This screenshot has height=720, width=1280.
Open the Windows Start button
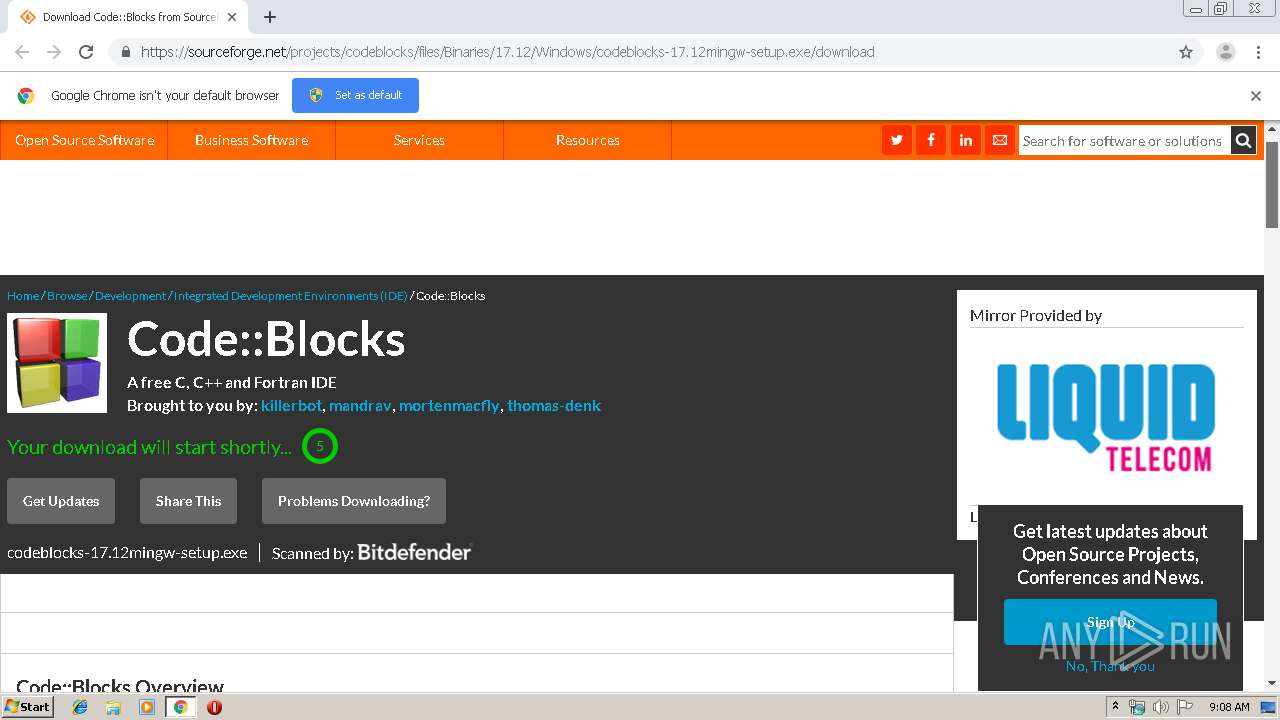27,707
